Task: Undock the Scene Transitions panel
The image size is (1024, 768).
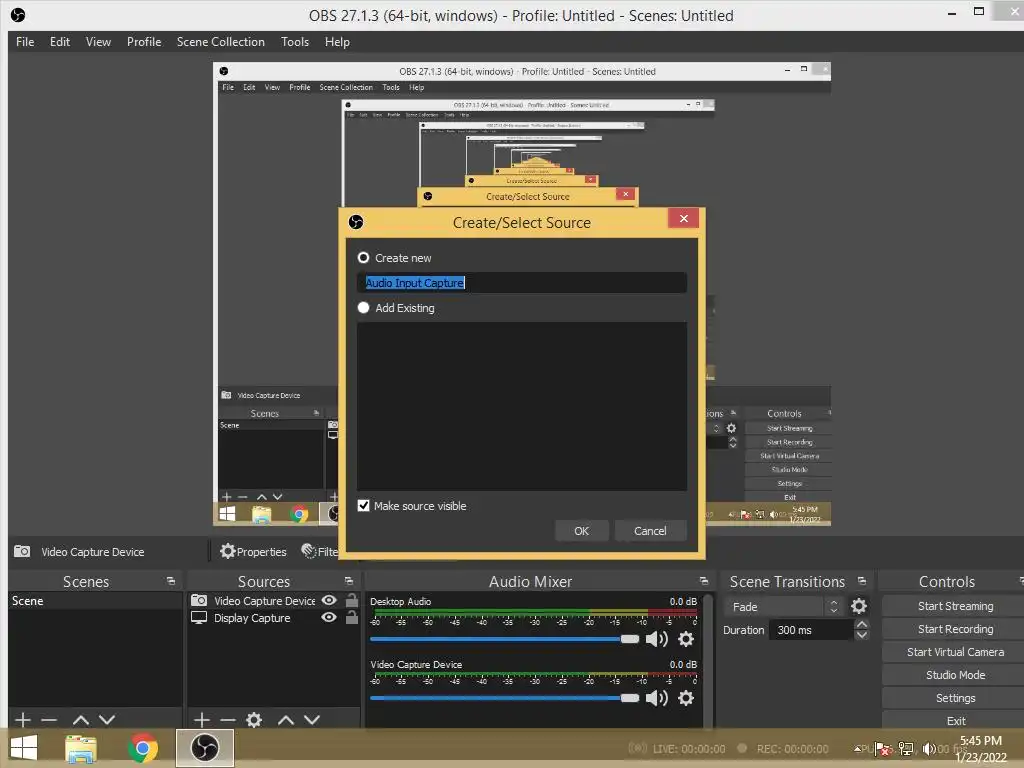Action: pos(862,581)
